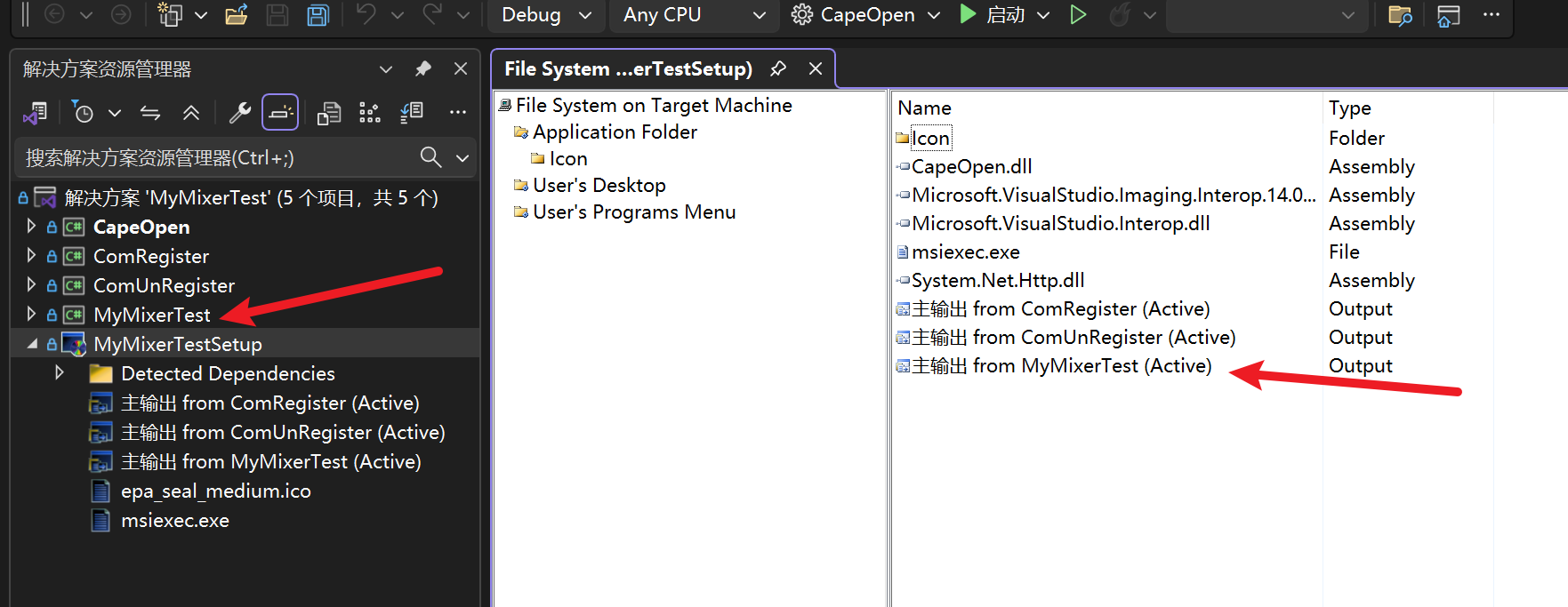
Task: Select epa_seal_medium.ico in Solution Explorer
Action: [x=216, y=491]
